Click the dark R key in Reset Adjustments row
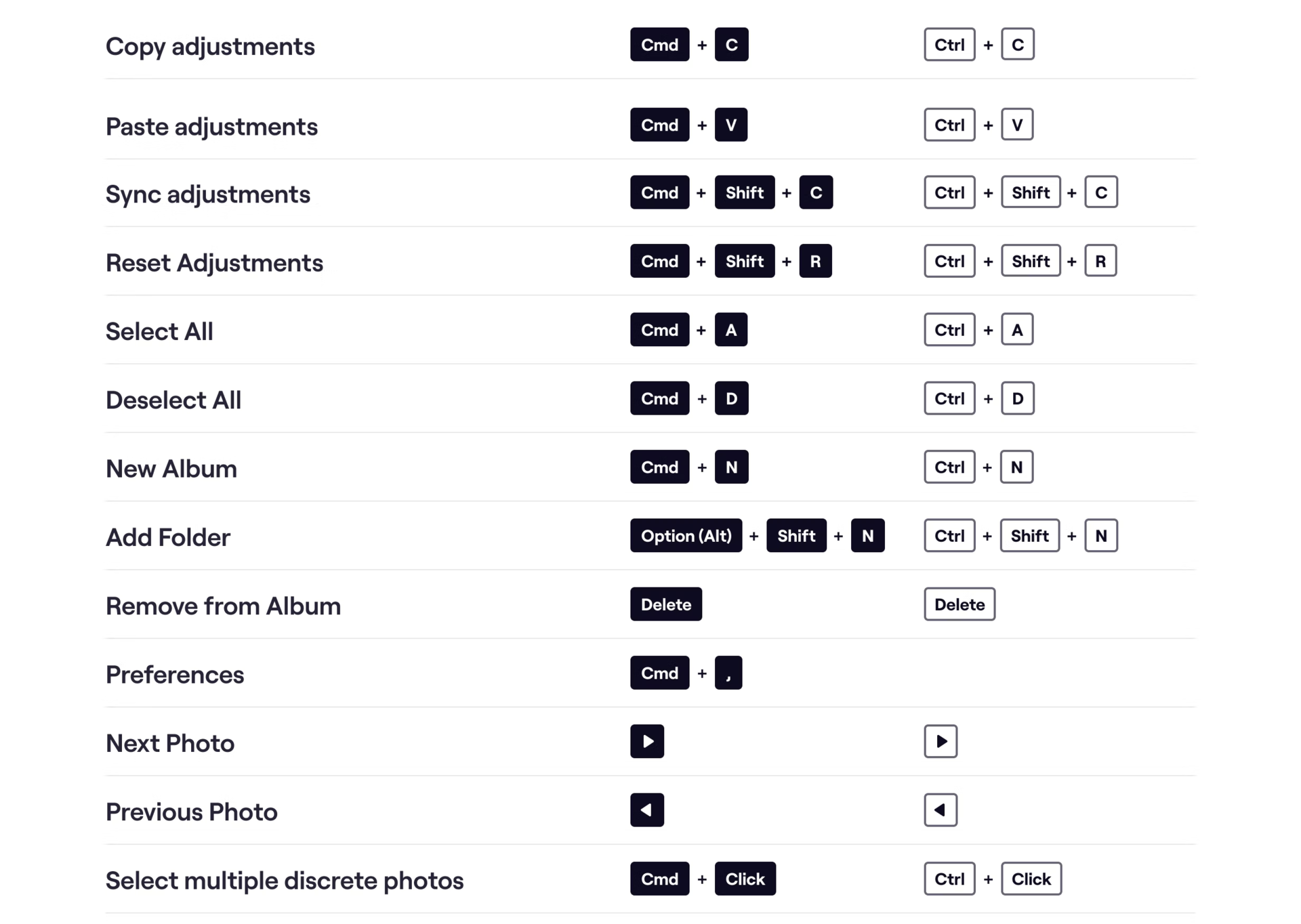Screen dimensions: 1301x924 click(x=815, y=261)
